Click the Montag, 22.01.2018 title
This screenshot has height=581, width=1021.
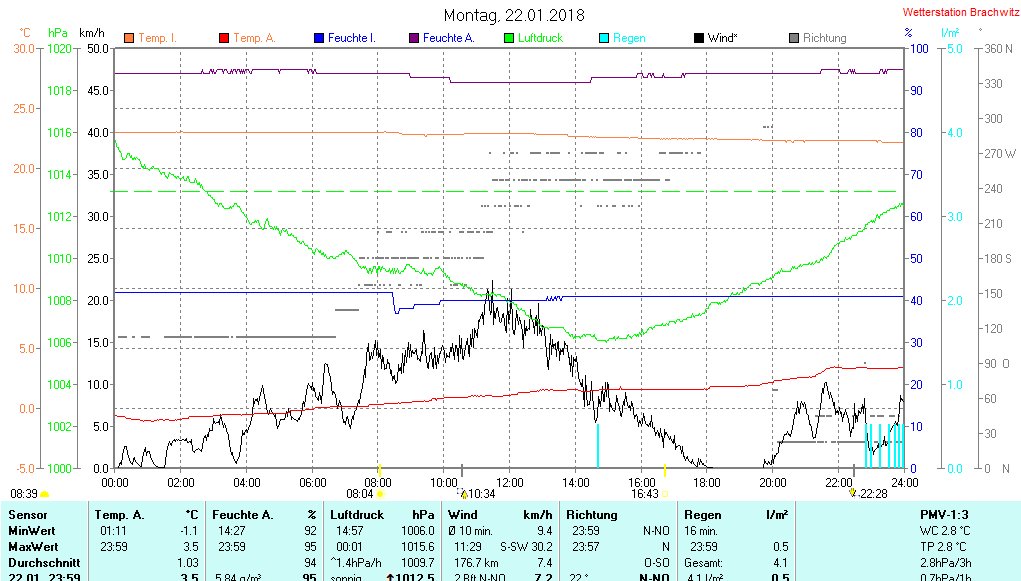514,16
